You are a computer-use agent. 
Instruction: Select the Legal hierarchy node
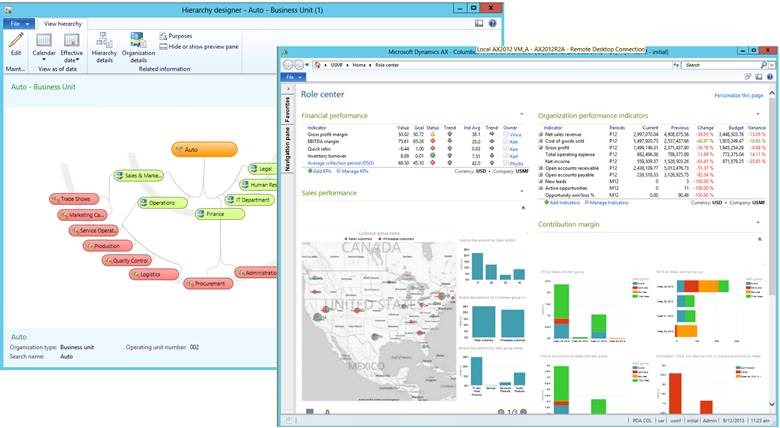[x=262, y=169]
